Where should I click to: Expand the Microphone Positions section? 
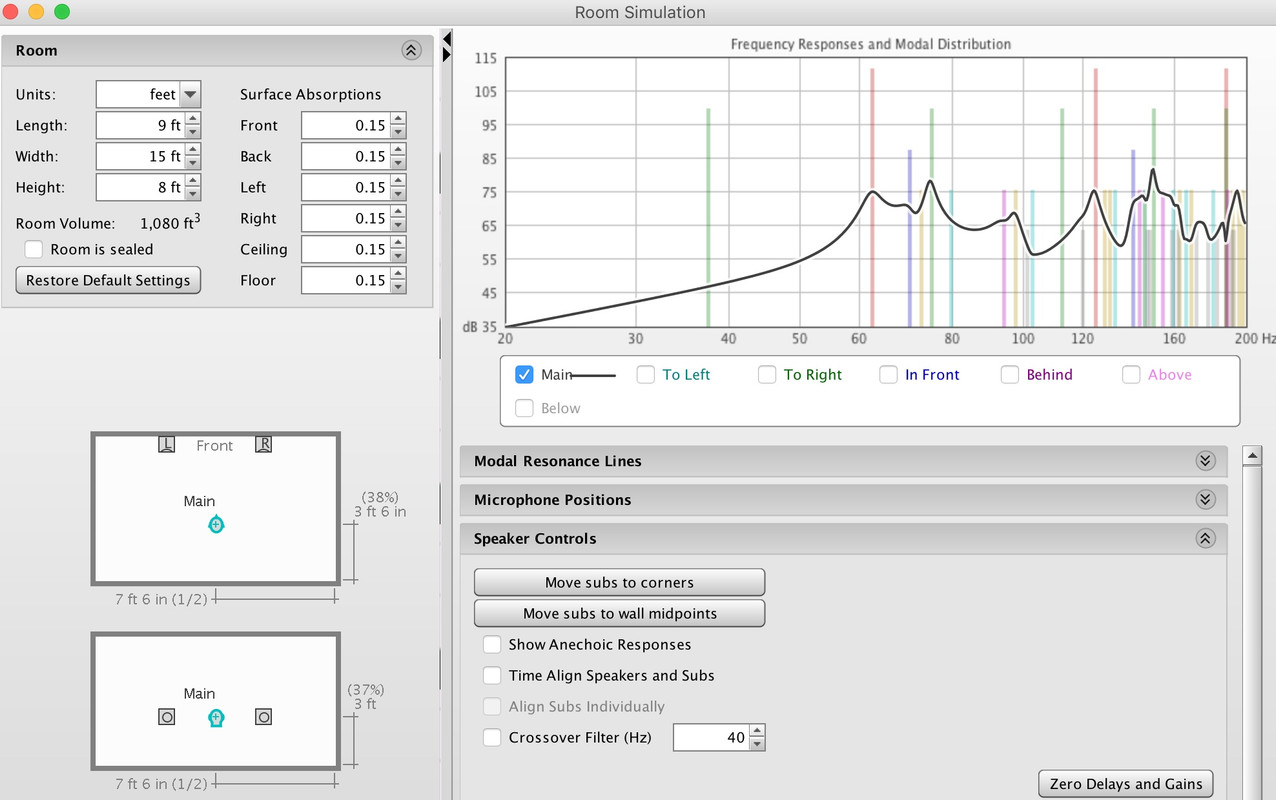pyautogui.click(x=1205, y=500)
